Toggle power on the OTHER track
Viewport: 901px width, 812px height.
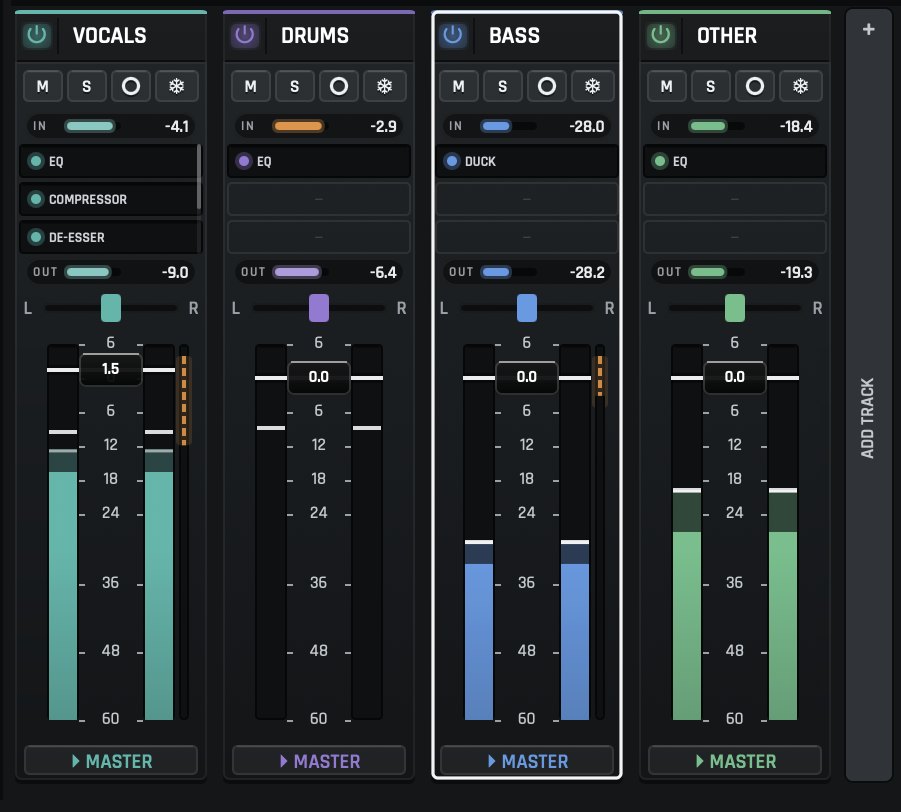[x=661, y=35]
